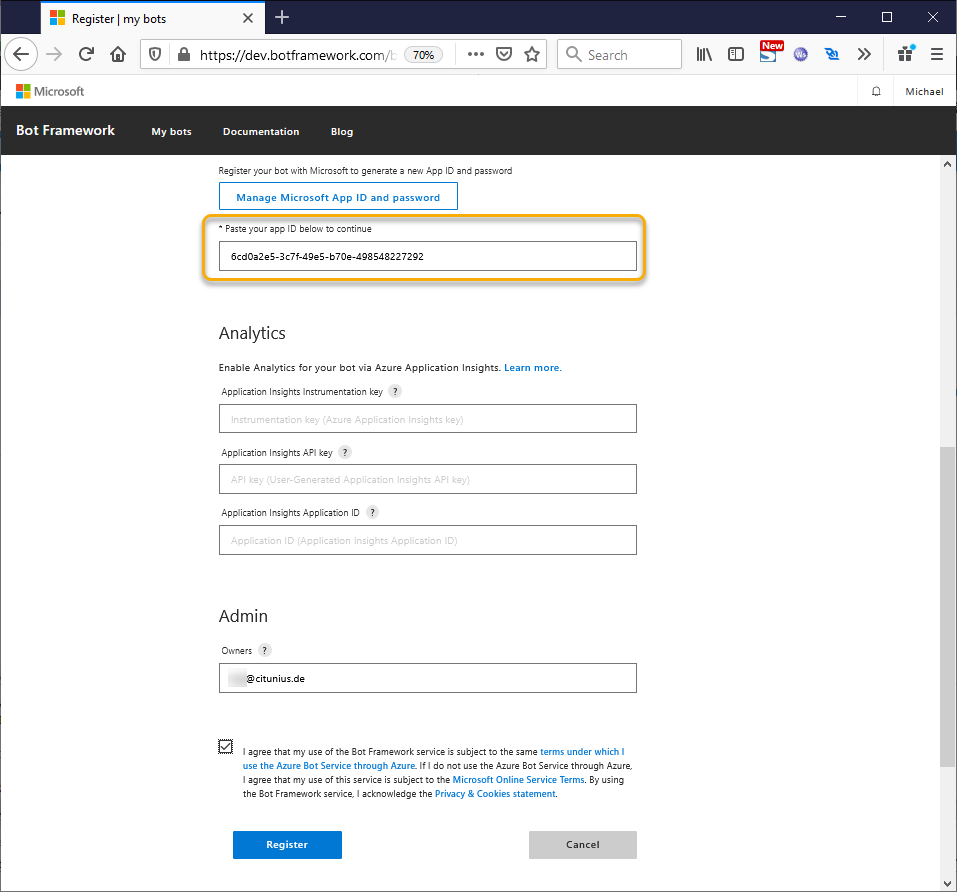Click the tracking protection shield icon
This screenshot has width=957, height=892.
(155, 55)
